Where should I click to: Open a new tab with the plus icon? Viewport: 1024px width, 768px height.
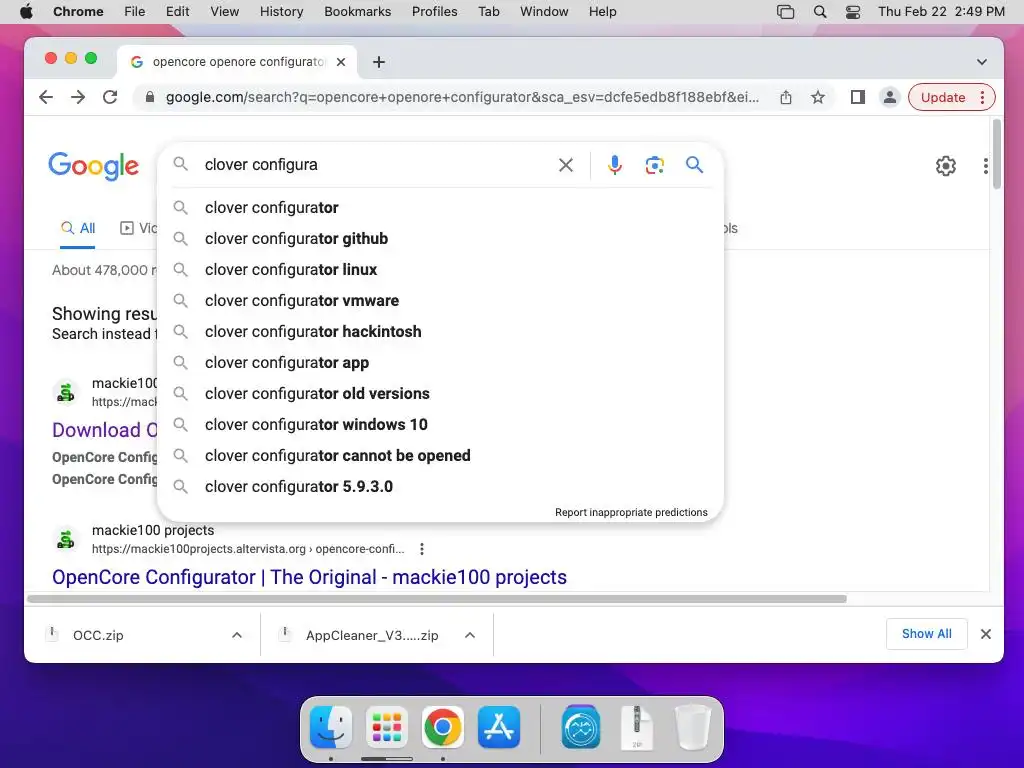click(379, 62)
